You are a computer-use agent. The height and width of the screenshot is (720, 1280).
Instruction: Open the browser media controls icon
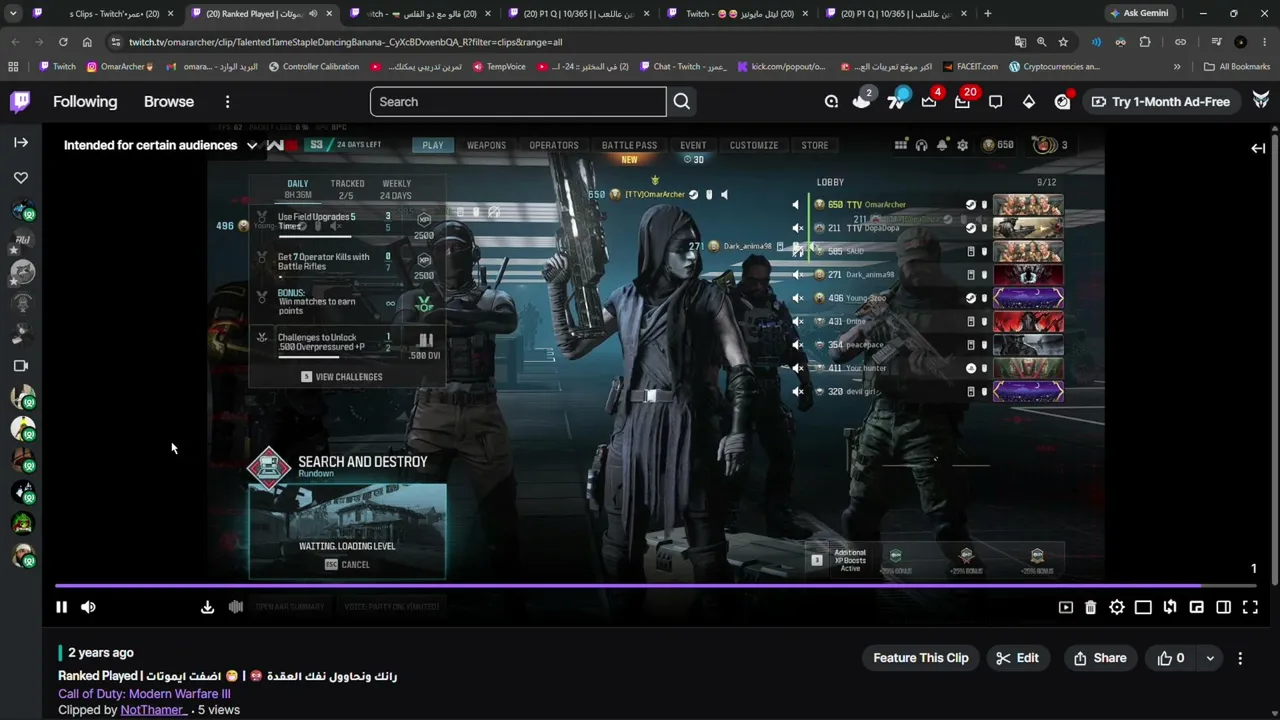point(1216,42)
